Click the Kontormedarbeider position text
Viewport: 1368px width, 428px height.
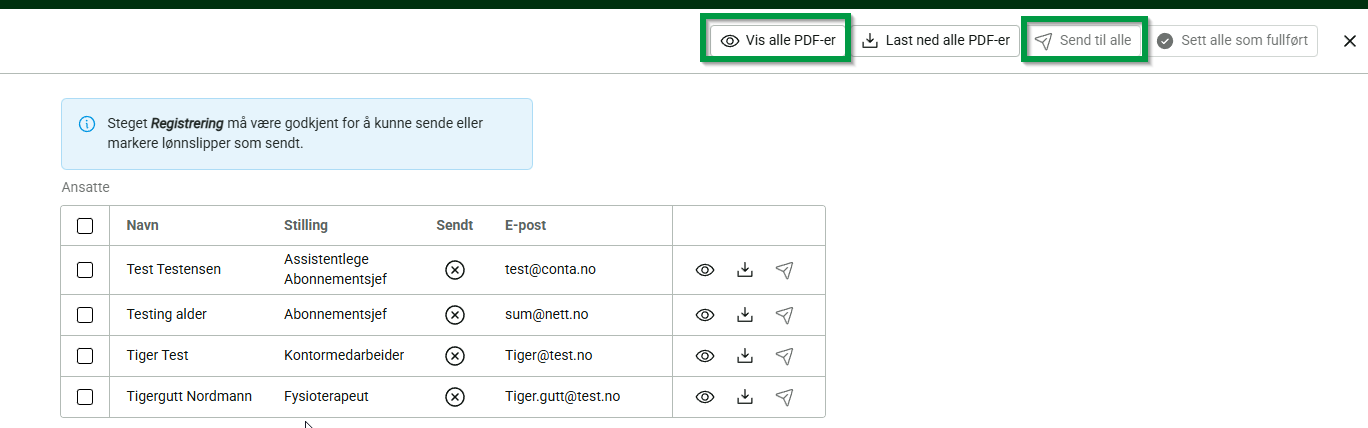344,356
